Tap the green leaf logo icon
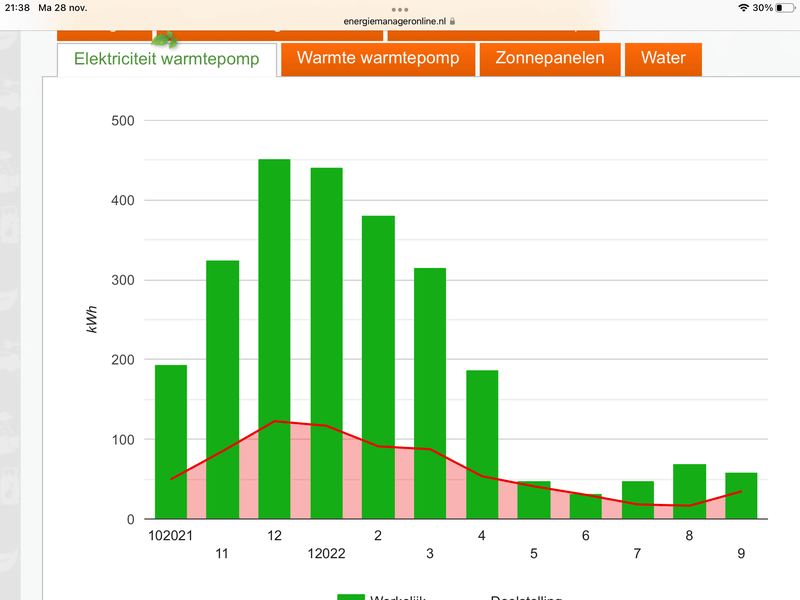 [x=165, y=39]
